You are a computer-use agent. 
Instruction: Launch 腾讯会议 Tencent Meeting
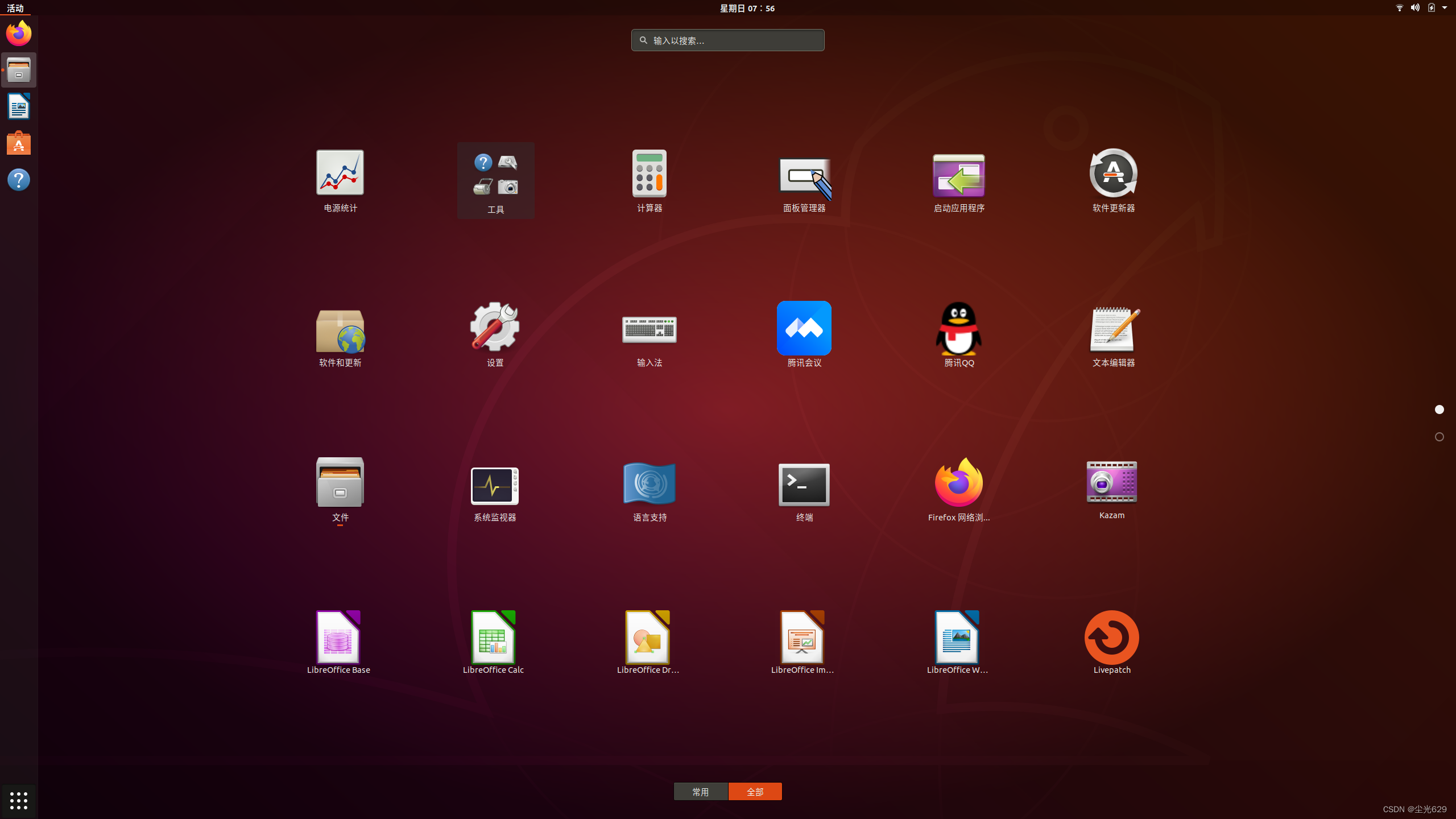[x=804, y=336]
